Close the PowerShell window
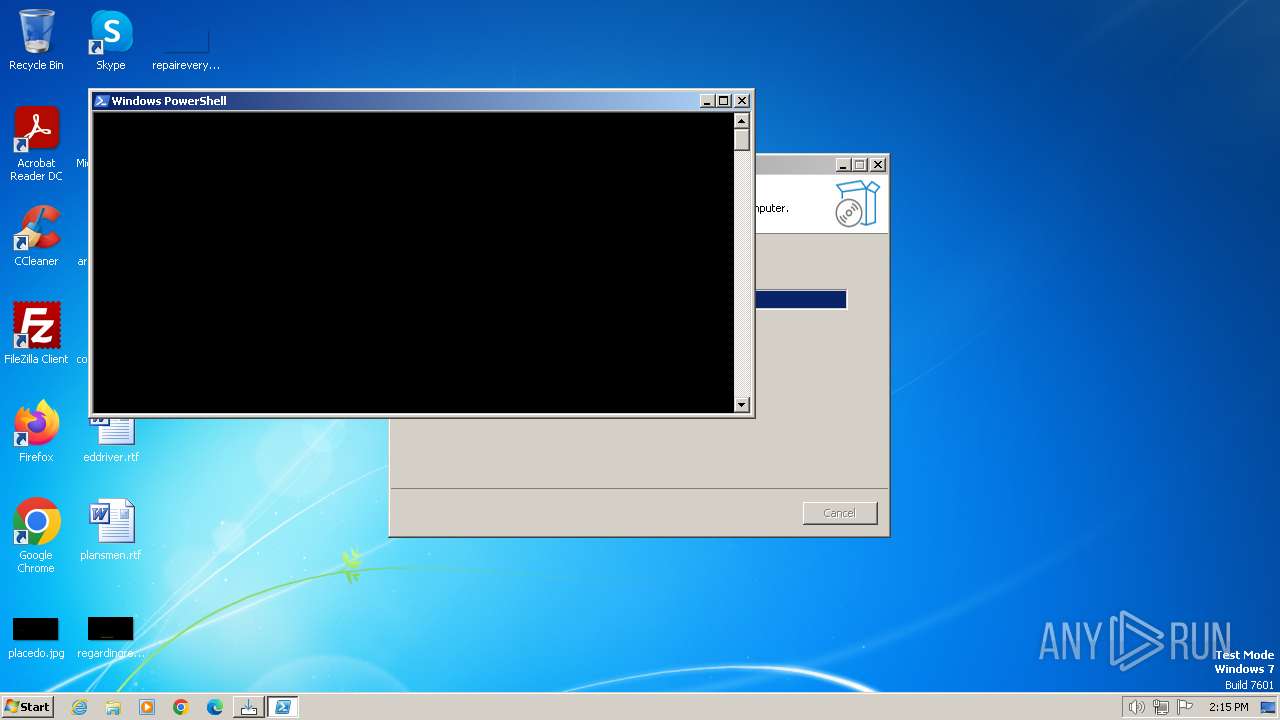This screenshot has height=720, width=1280. click(742, 101)
